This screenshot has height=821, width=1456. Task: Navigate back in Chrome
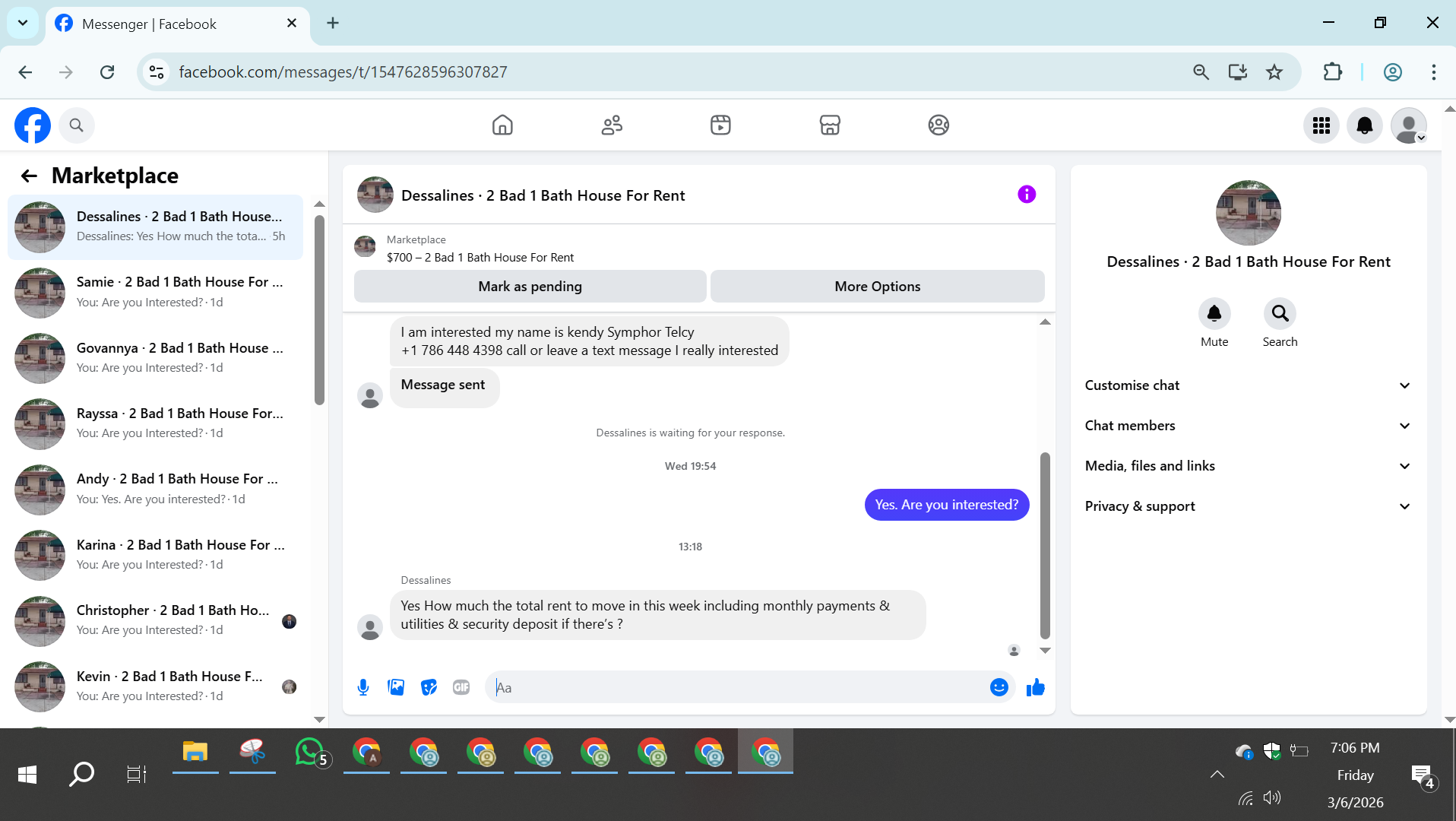25,72
